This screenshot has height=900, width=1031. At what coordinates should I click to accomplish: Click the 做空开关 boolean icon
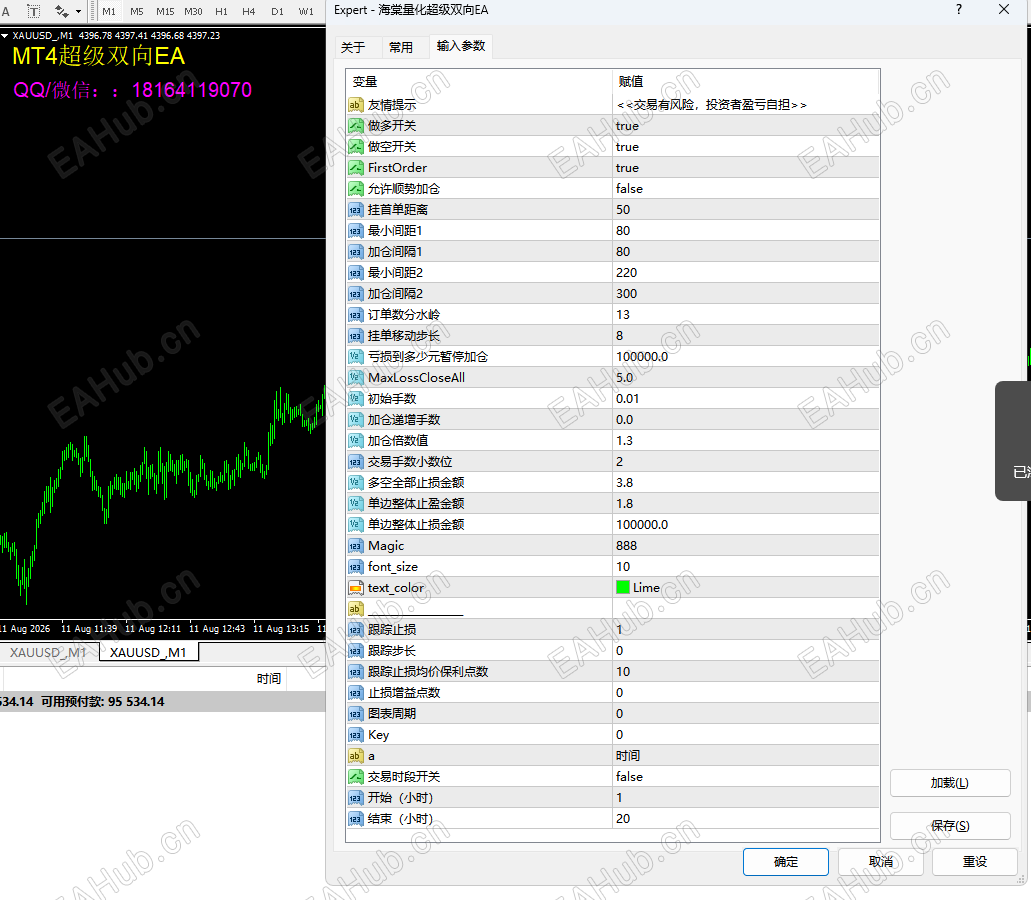click(356, 147)
